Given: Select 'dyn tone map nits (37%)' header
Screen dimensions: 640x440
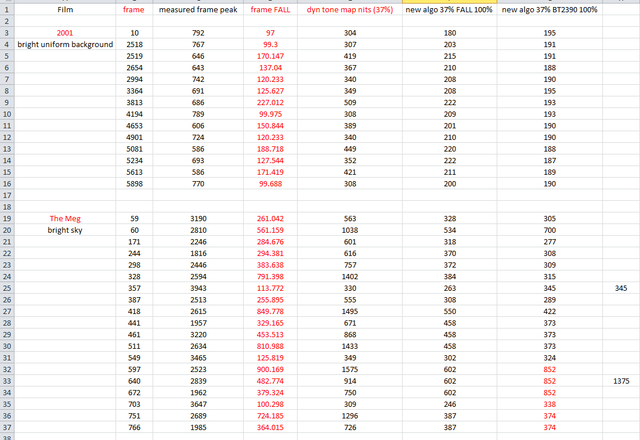Looking at the screenshot, I should click(350, 9).
